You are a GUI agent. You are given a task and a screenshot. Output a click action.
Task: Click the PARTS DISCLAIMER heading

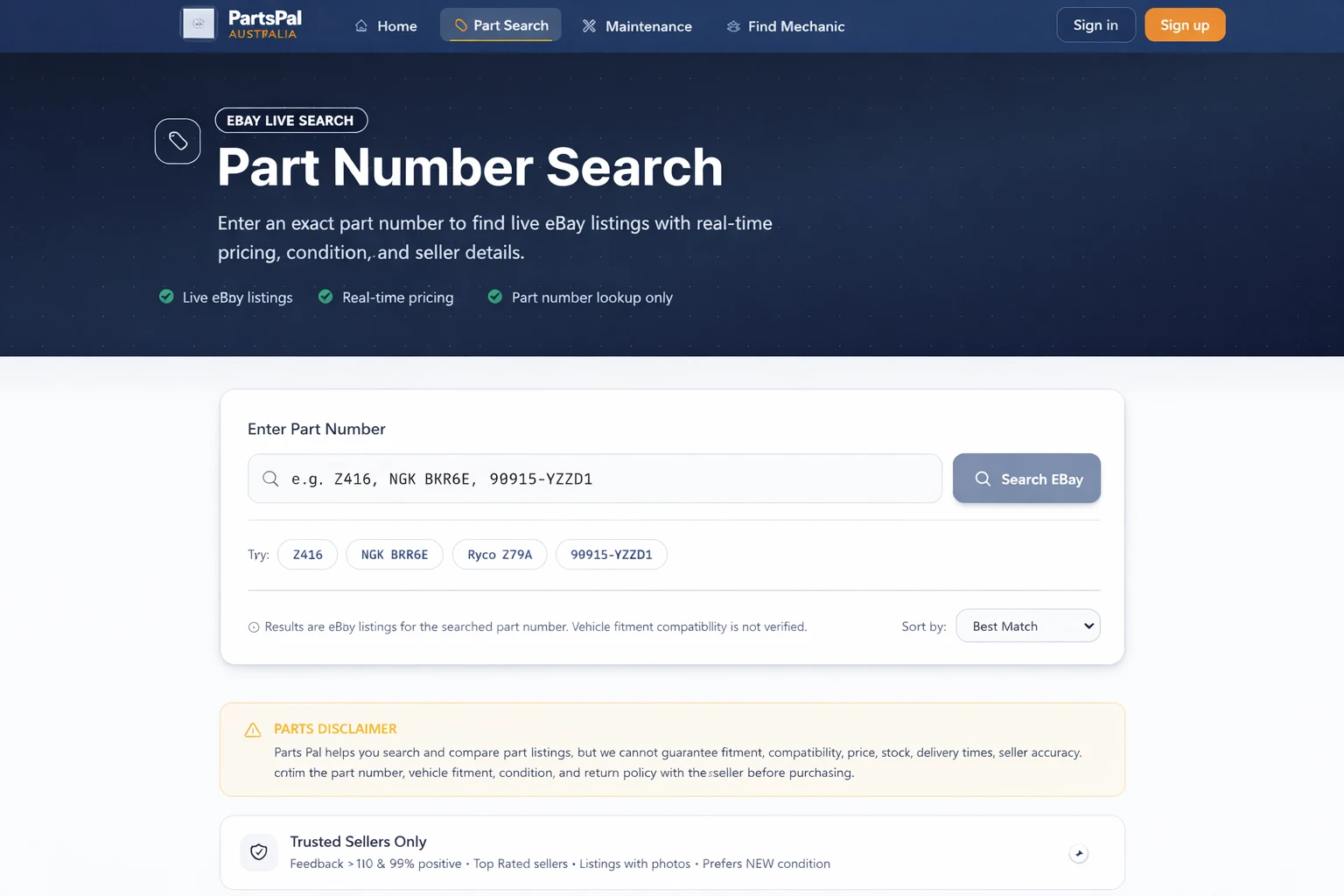pyautogui.click(x=335, y=729)
